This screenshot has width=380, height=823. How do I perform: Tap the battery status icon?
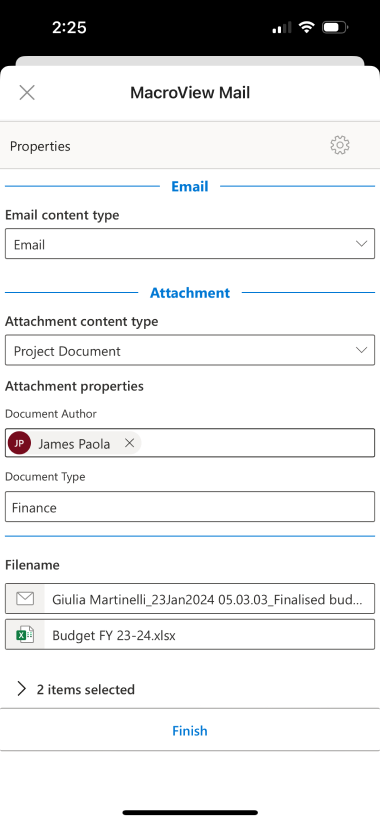point(335,27)
